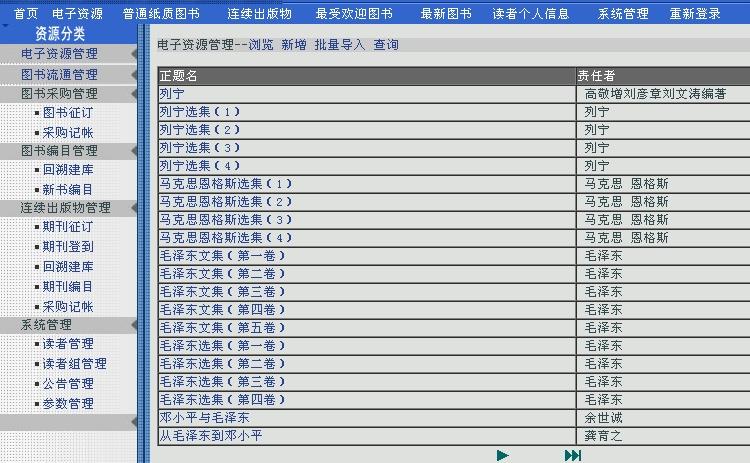The height and width of the screenshot is (463, 750).
Task: Click 新增 link to add resource
Action: coord(294,45)
